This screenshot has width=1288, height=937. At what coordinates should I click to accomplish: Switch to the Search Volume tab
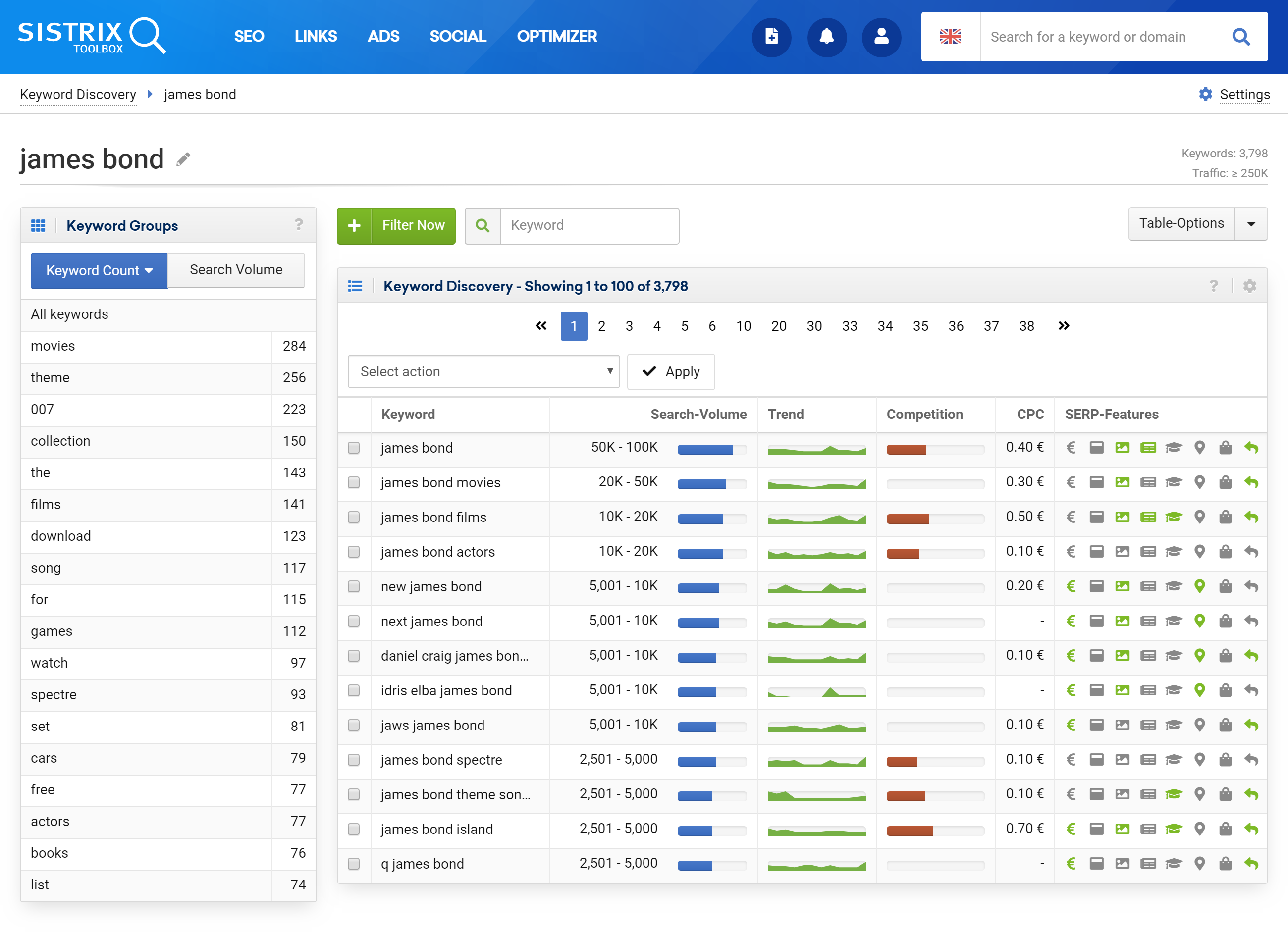(x=236, y=270)
